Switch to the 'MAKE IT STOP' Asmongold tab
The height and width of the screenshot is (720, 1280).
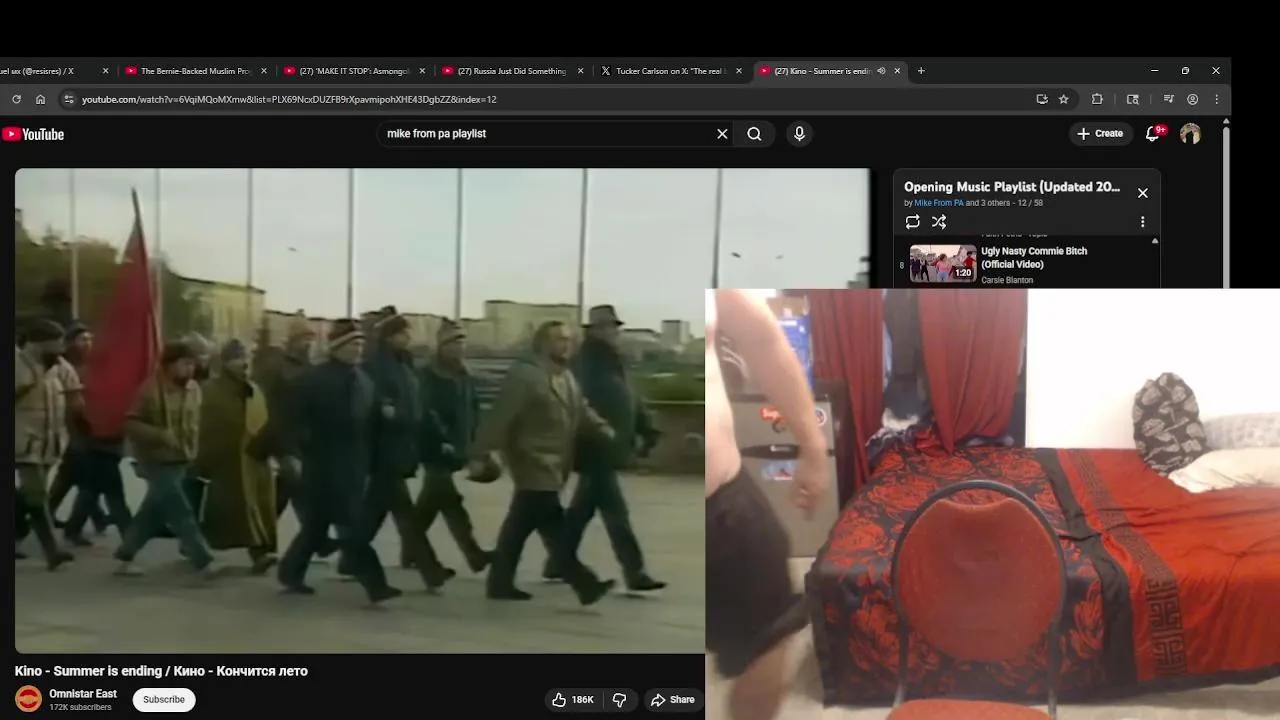[x=355, y=71]
